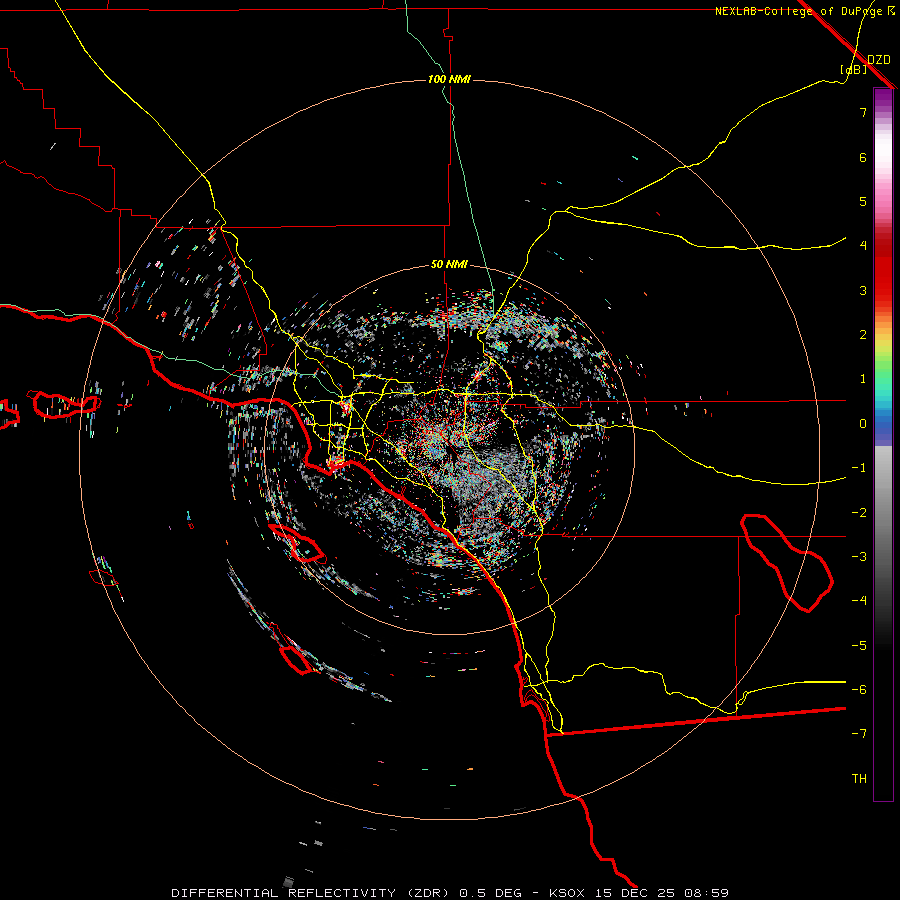Click the "4" value on the color scale
The height and width of the screenshot is (900, 900).
click(x=863, y=246)
